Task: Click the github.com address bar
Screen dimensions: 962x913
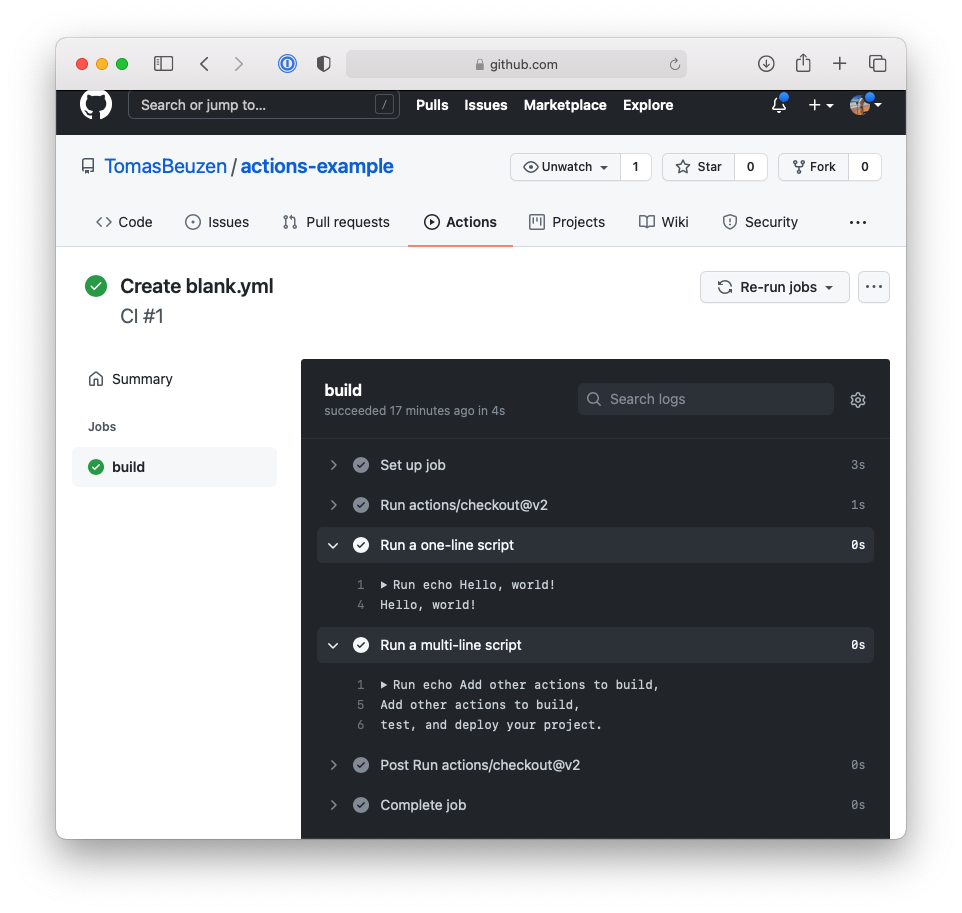Action: click(x=516, y=64)
